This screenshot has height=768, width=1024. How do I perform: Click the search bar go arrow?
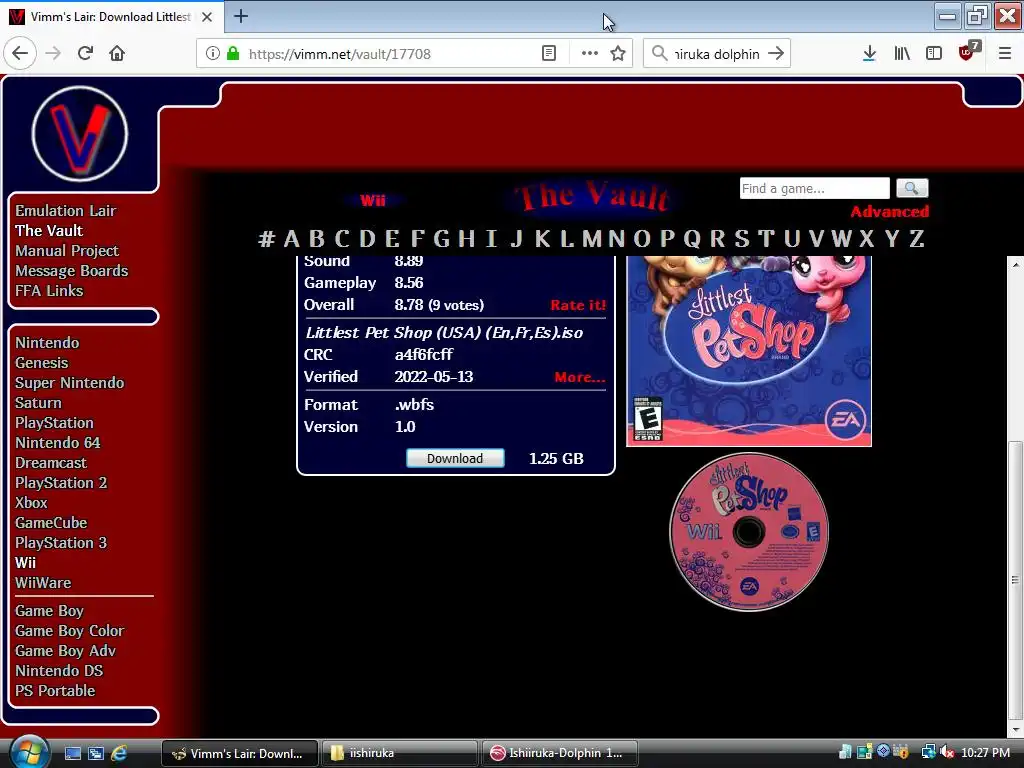tap(776, 54)
